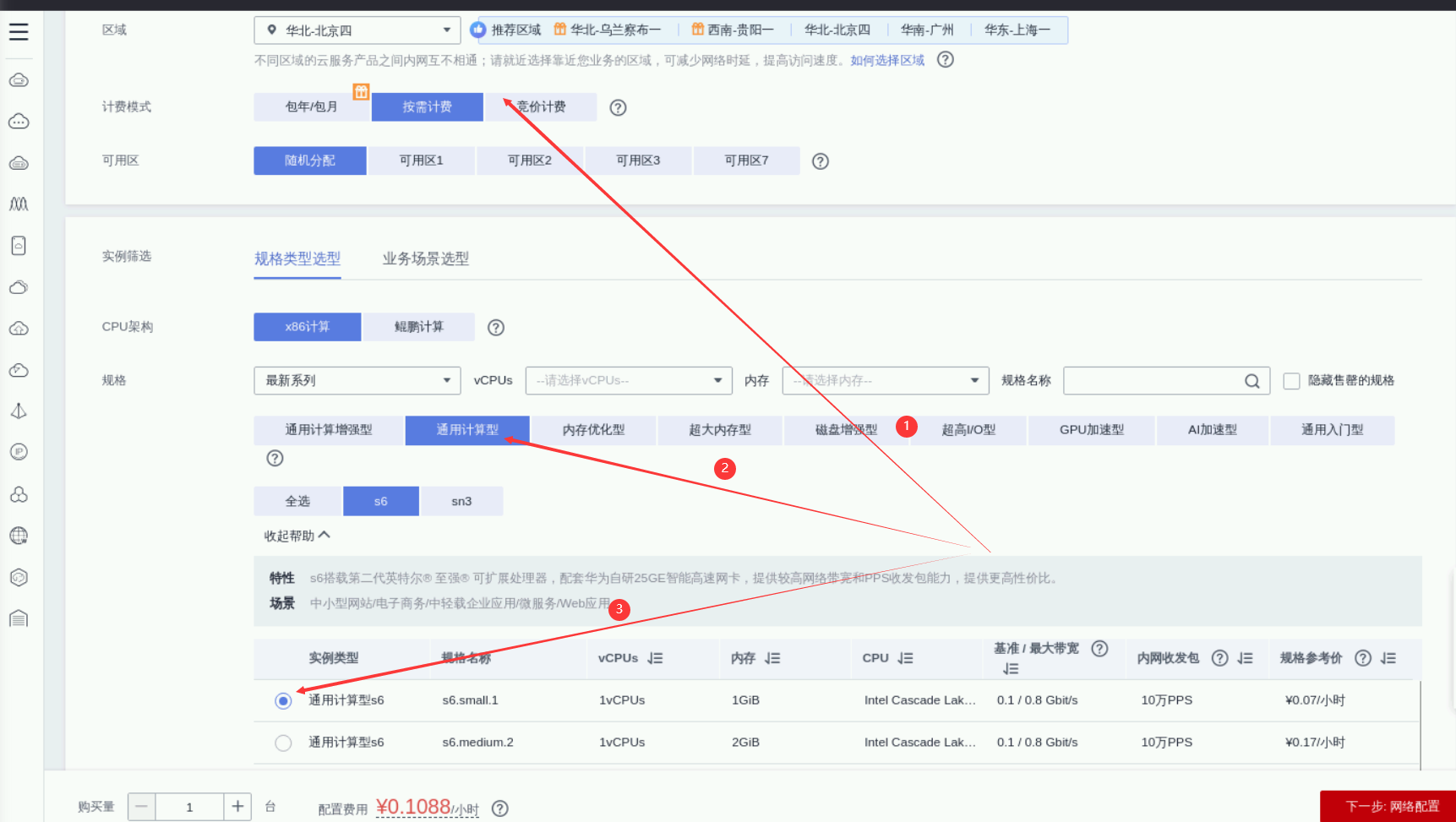This screenshot has width=1456, height=822.
Task: Pick recommended region 华东-上海一
Action: coord(1017,30)
